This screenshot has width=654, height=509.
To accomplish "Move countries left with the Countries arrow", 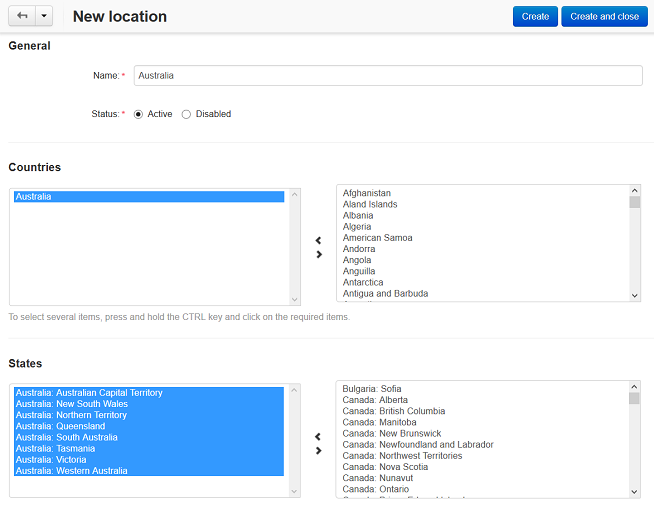I will 318,240.
